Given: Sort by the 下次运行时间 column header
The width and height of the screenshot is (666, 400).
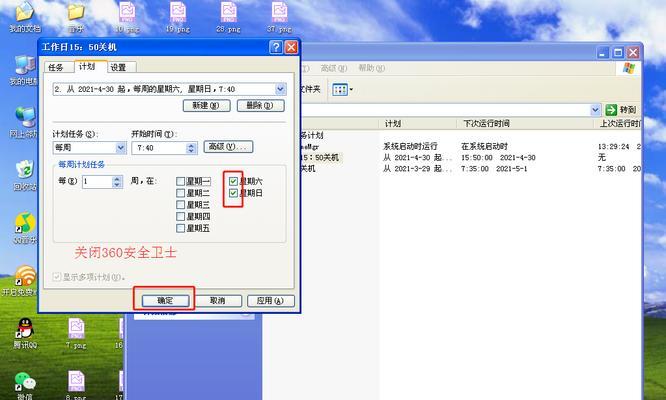Looking at the screenshot, I should tap(525, 124).
